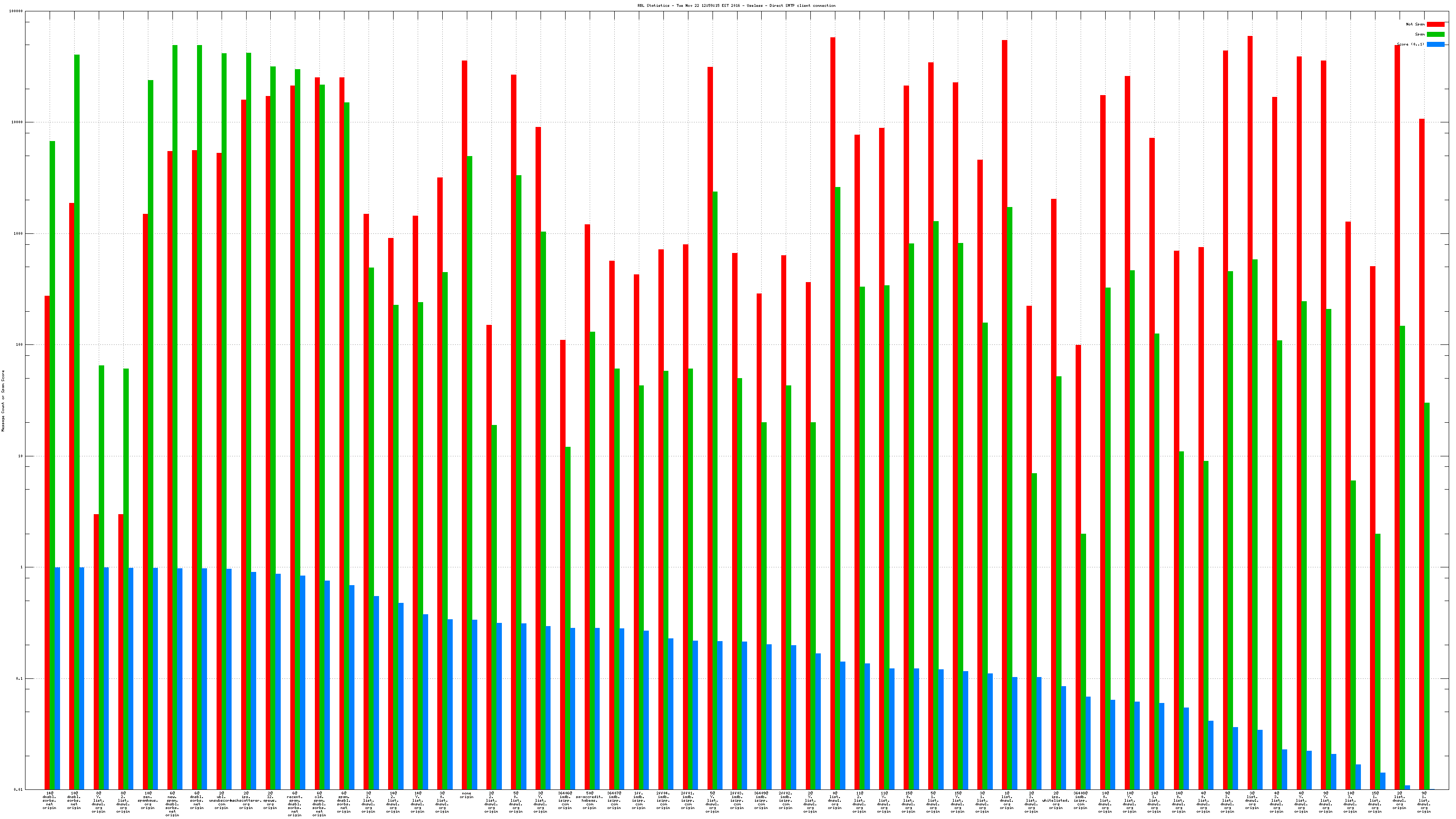Click the blue bar above 14@ dnsbl.sorbs.net

(58, 678)
